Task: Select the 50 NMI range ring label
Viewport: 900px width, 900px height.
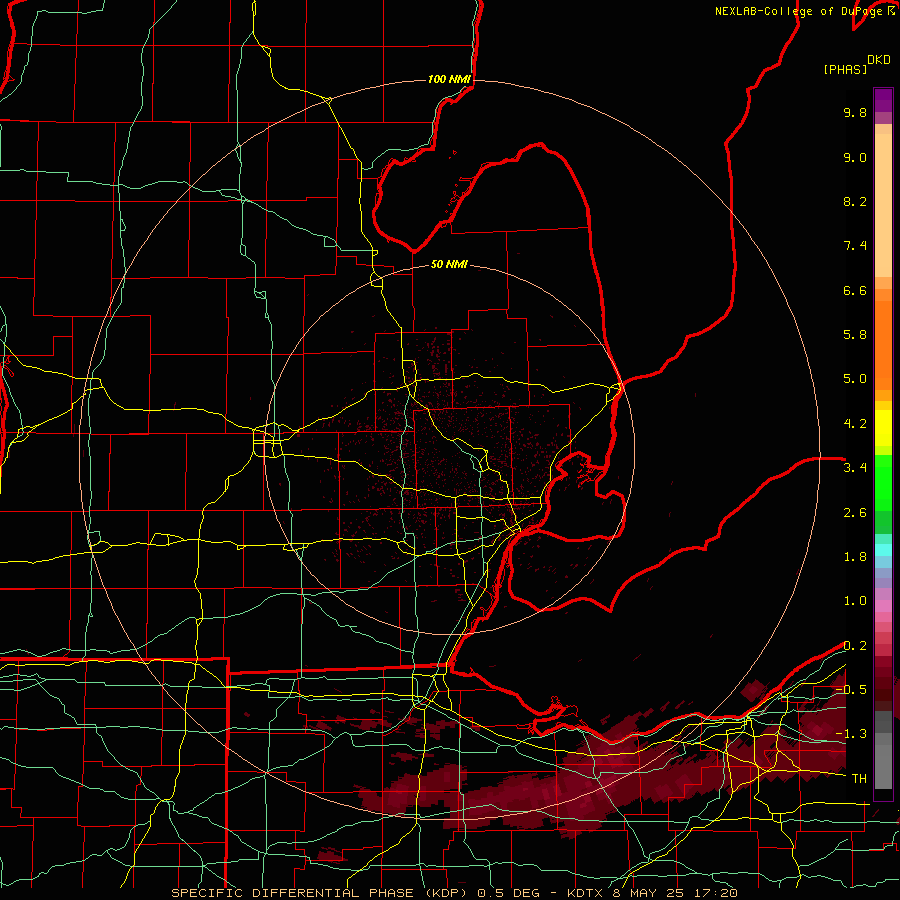Action: click(449, 264)
